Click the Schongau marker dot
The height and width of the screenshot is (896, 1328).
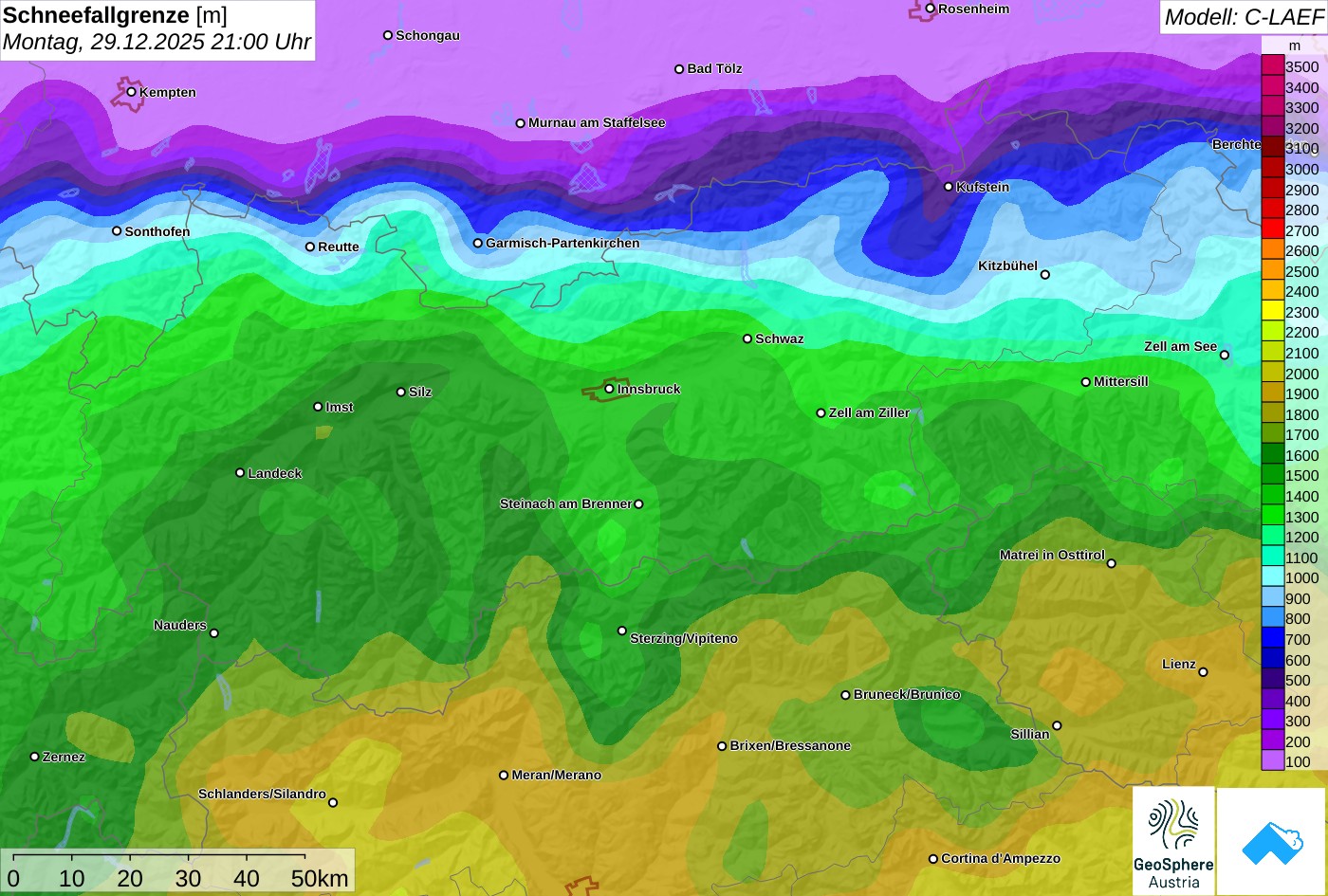tap(388, 35)
